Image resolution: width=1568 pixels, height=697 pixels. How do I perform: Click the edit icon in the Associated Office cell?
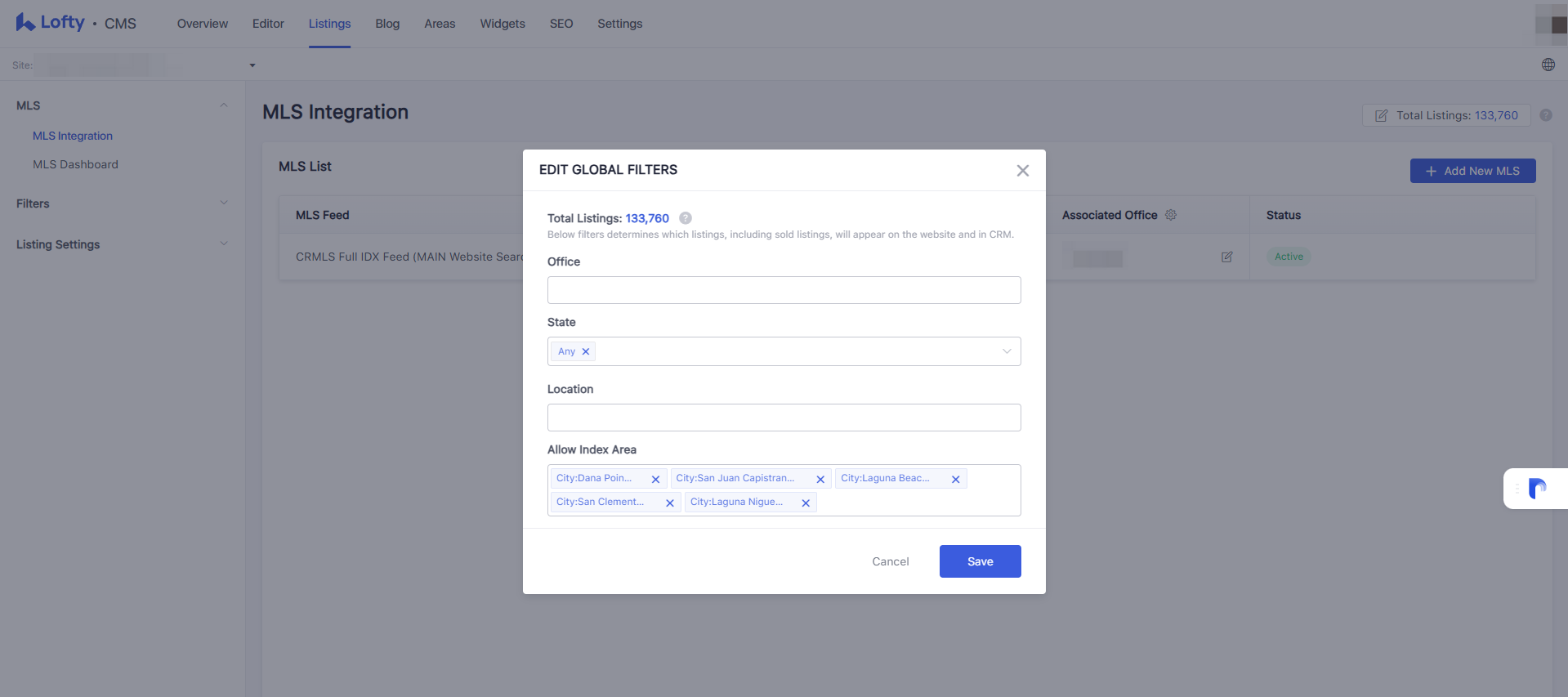[x=1226, y=257]
